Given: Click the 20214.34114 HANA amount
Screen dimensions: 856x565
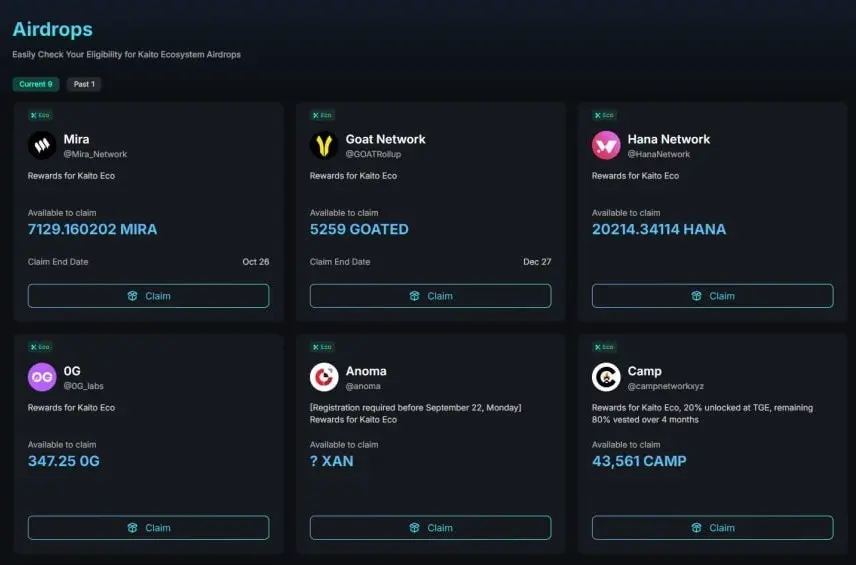Looking at the screenshot, I should click(659, 229).
